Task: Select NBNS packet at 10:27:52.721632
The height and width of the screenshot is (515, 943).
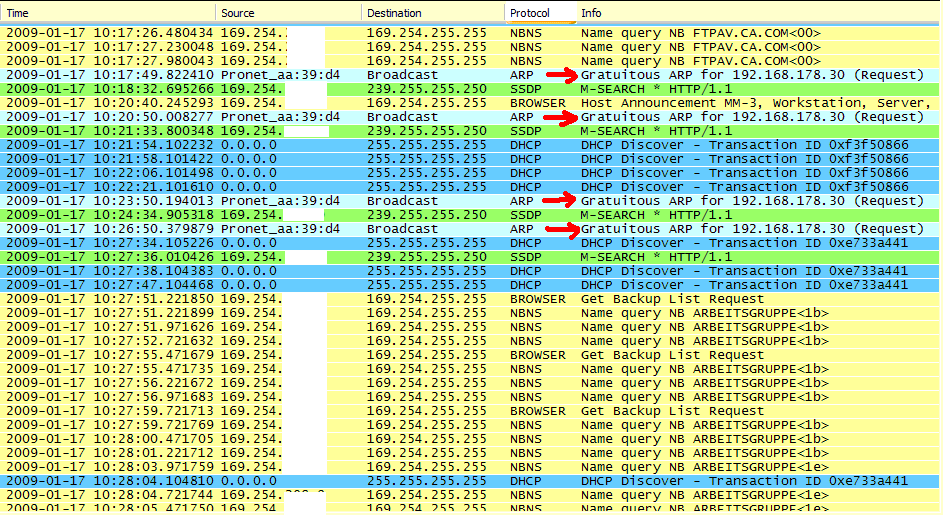Action: pos(470,341)
